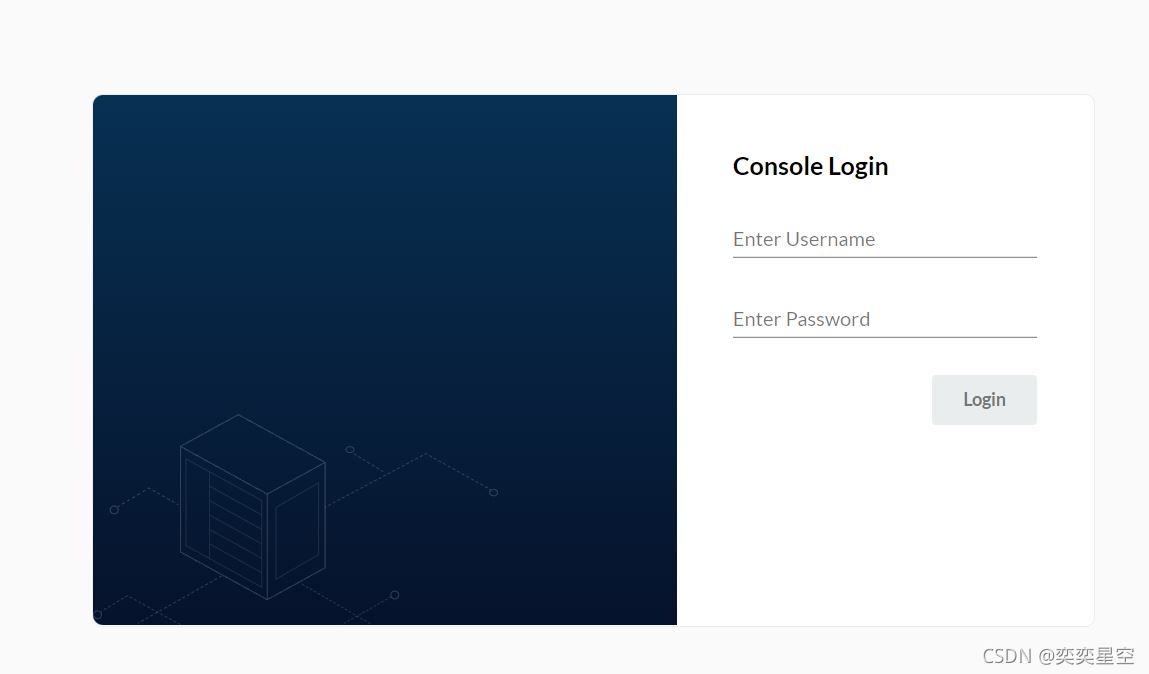
Task: Click the underline beneath Enter Password
Action: (x=884, y=337)
